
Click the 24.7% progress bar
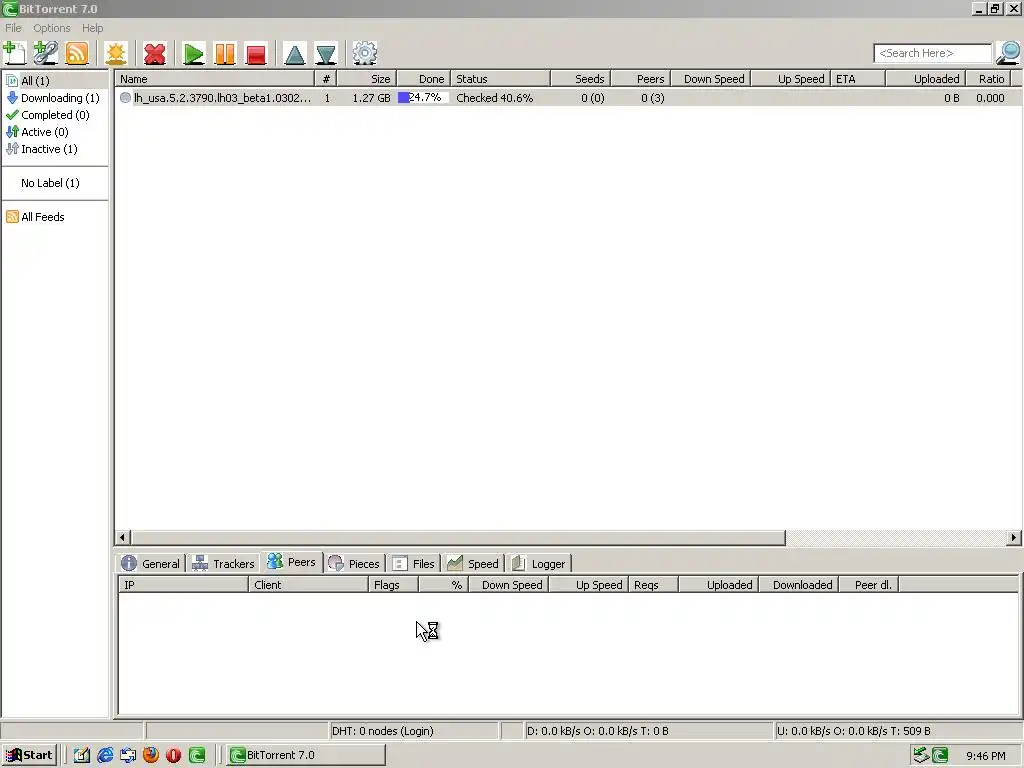pos(423,98)
